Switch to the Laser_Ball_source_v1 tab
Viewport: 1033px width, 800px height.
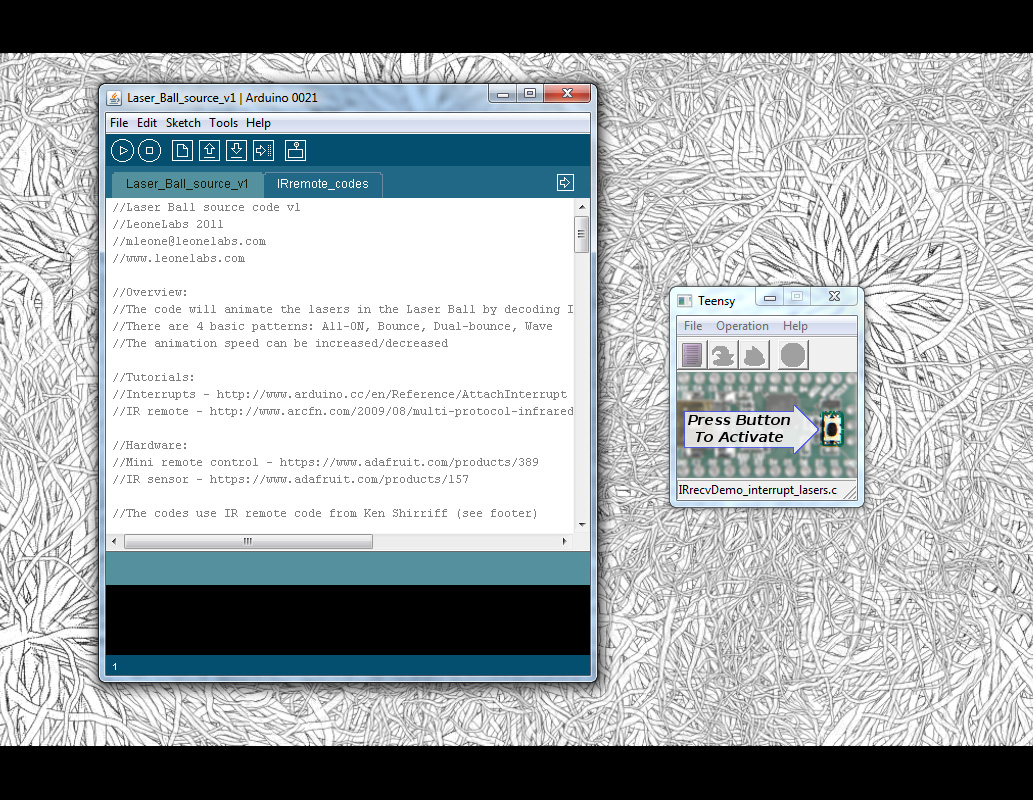pos(187,184)
